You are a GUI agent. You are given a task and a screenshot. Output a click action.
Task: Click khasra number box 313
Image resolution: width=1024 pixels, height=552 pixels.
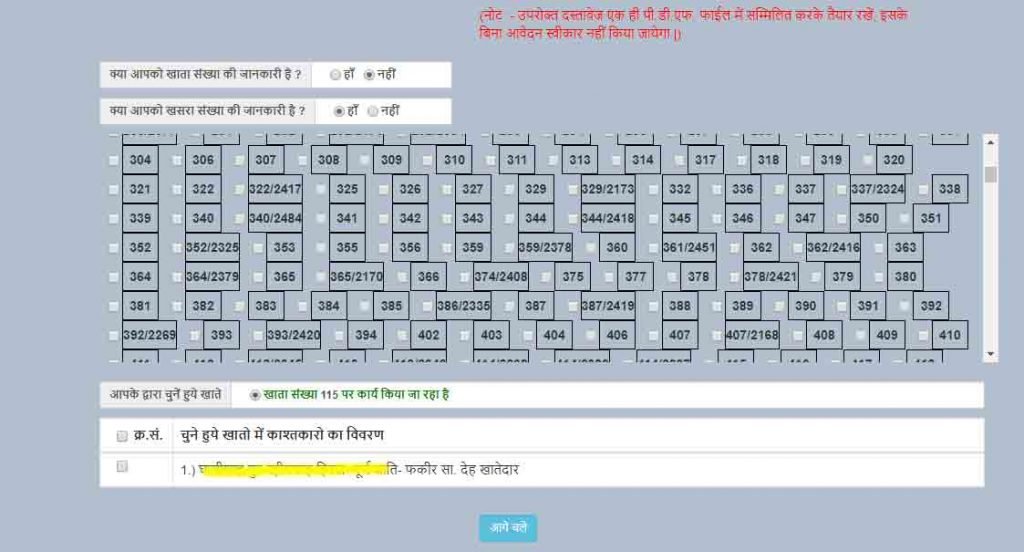point(579,160)
